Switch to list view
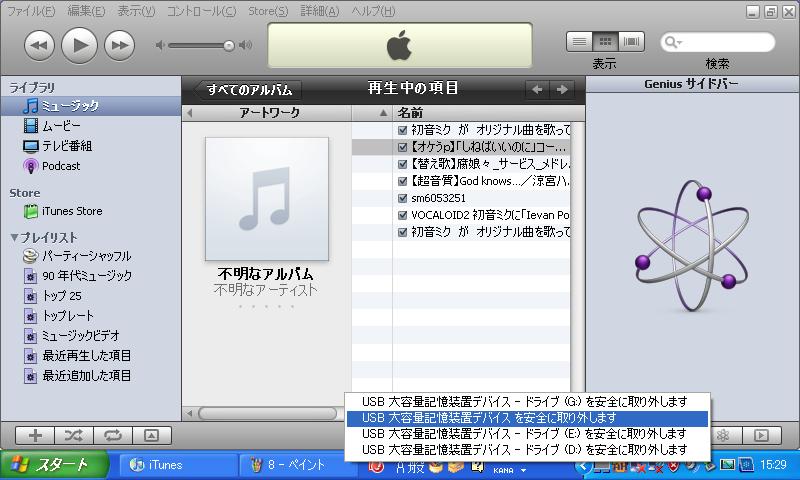800x480 pixels. point(580,42)
